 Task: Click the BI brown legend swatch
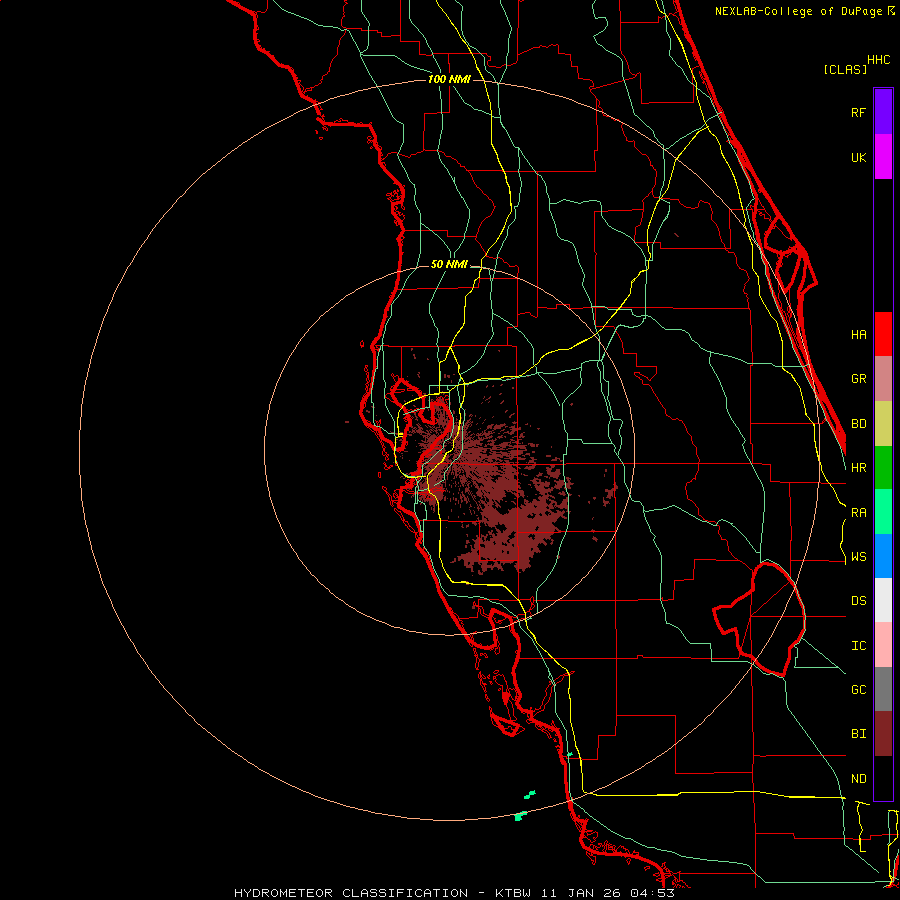[883, 734]
